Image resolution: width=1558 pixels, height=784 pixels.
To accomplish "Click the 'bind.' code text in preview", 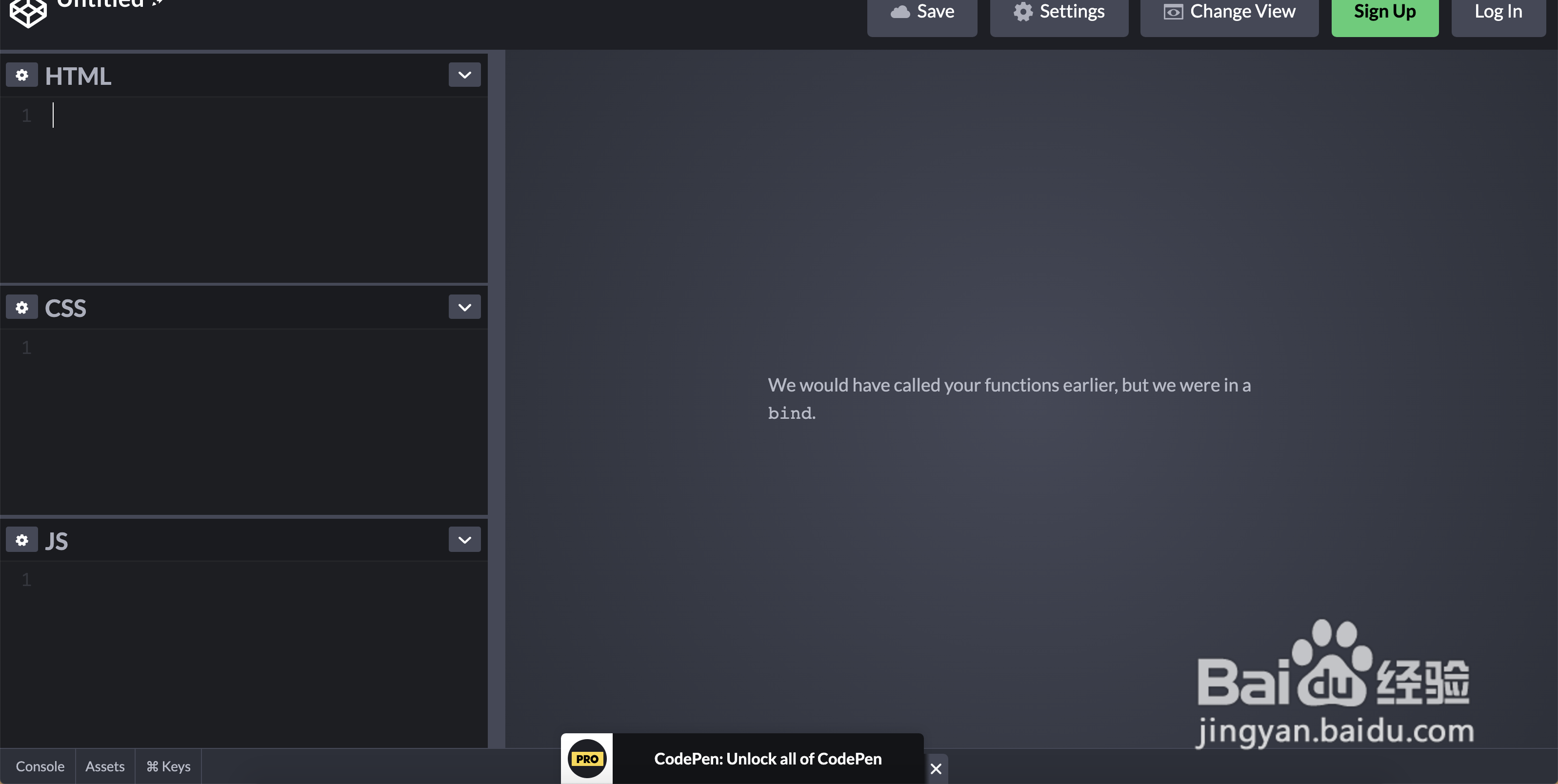I will [791, 413].
